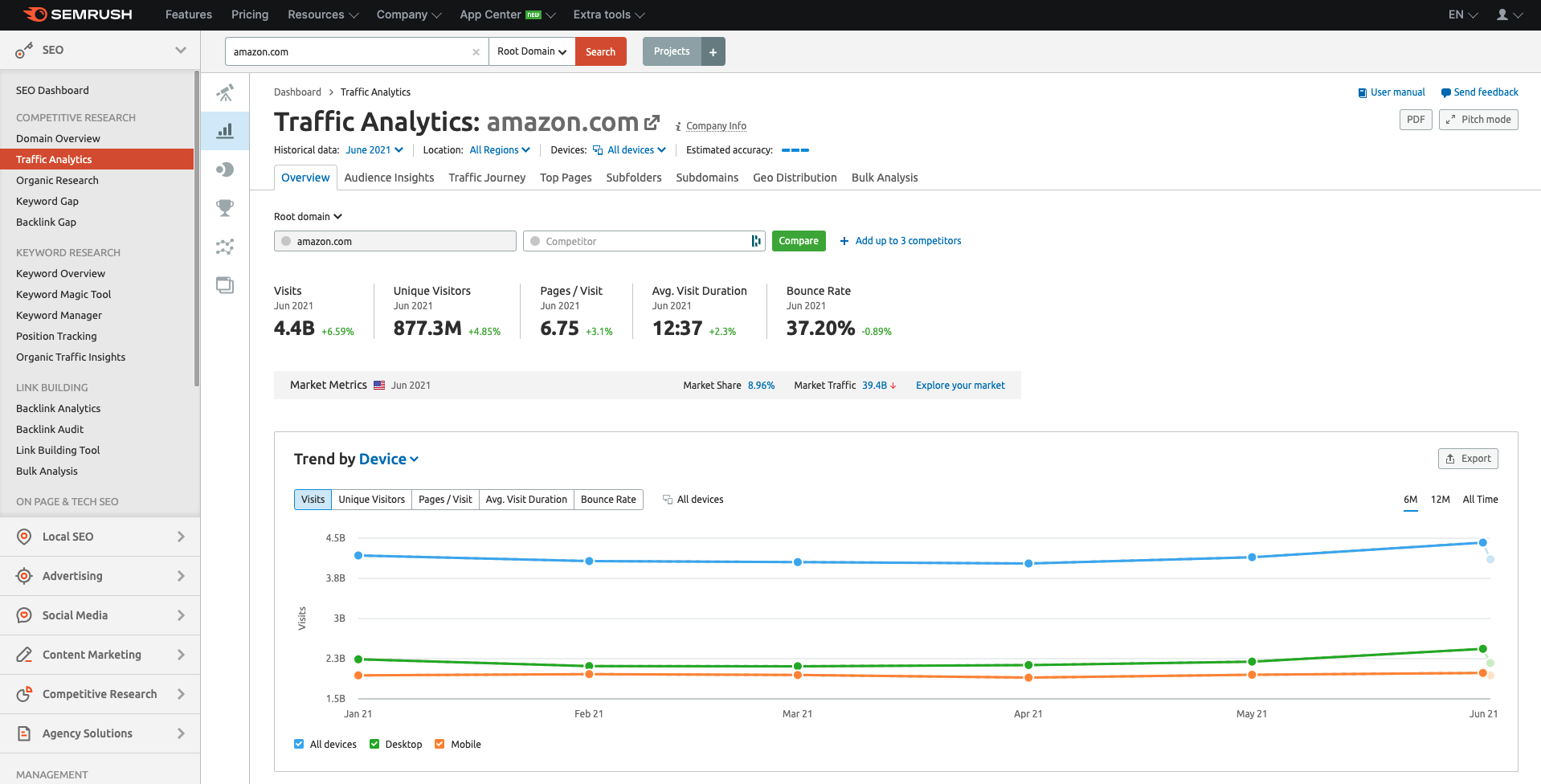
Task: Switch chart range to 12M
Action: 1440,500
